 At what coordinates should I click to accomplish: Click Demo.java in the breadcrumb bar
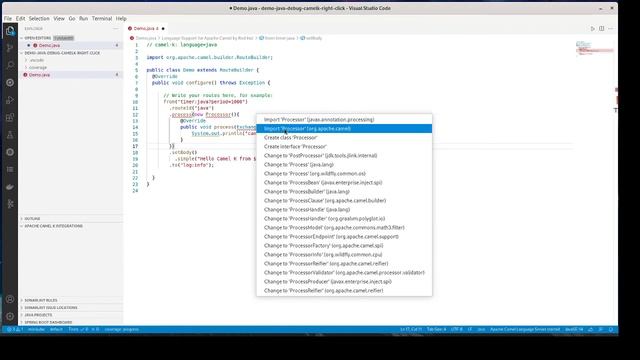[146, 38]
